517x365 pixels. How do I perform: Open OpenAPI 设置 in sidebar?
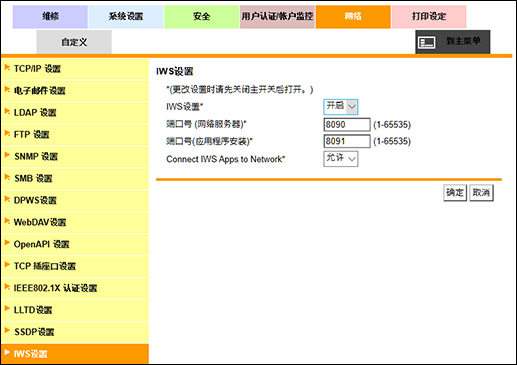coord(75,244)
